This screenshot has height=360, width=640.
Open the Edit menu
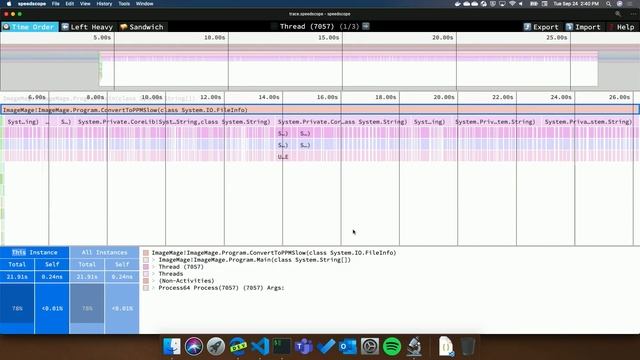(70, 4)
